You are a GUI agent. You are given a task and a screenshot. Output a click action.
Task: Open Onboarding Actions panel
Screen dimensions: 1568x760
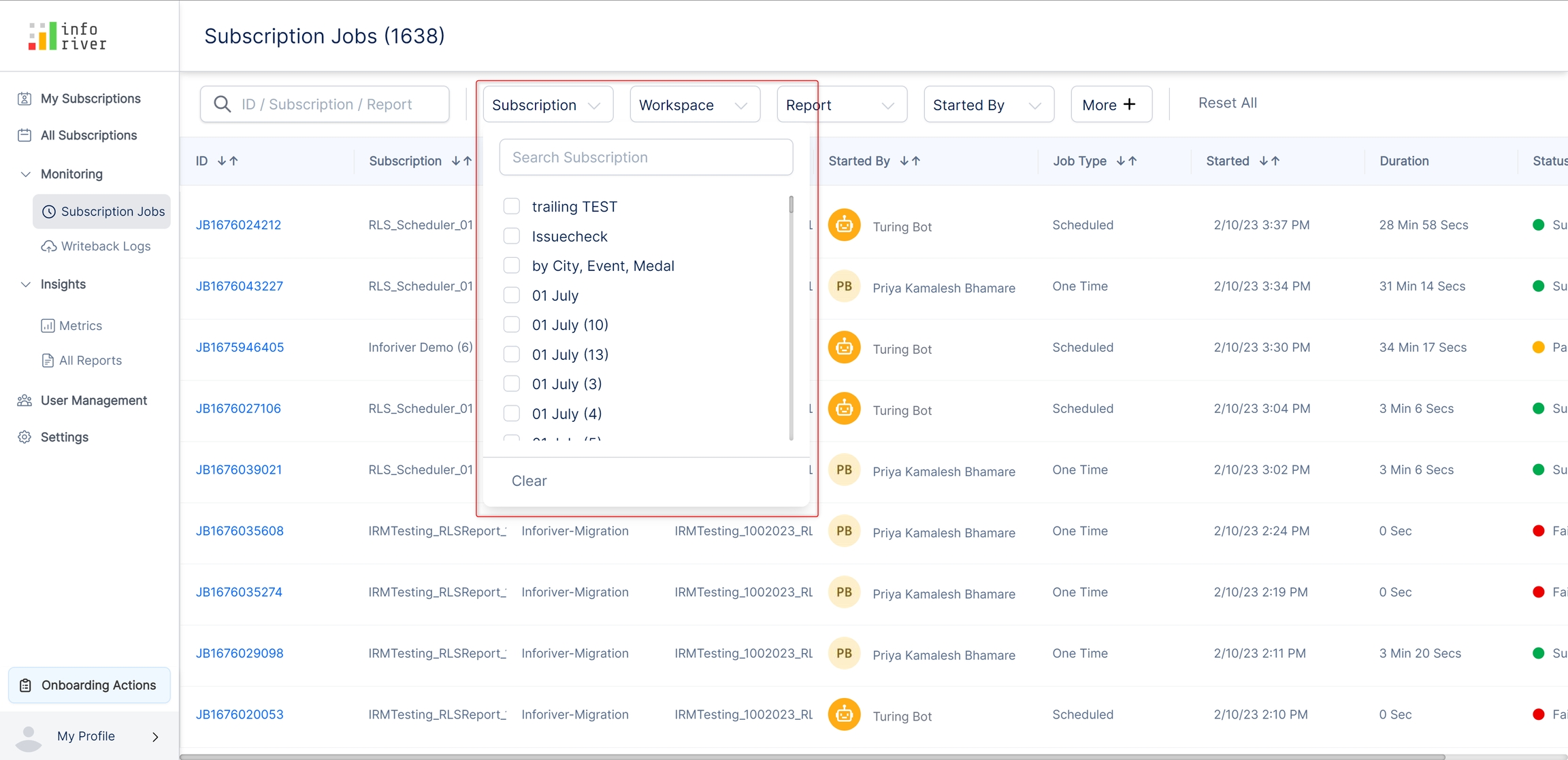click(x=89, y=685)
